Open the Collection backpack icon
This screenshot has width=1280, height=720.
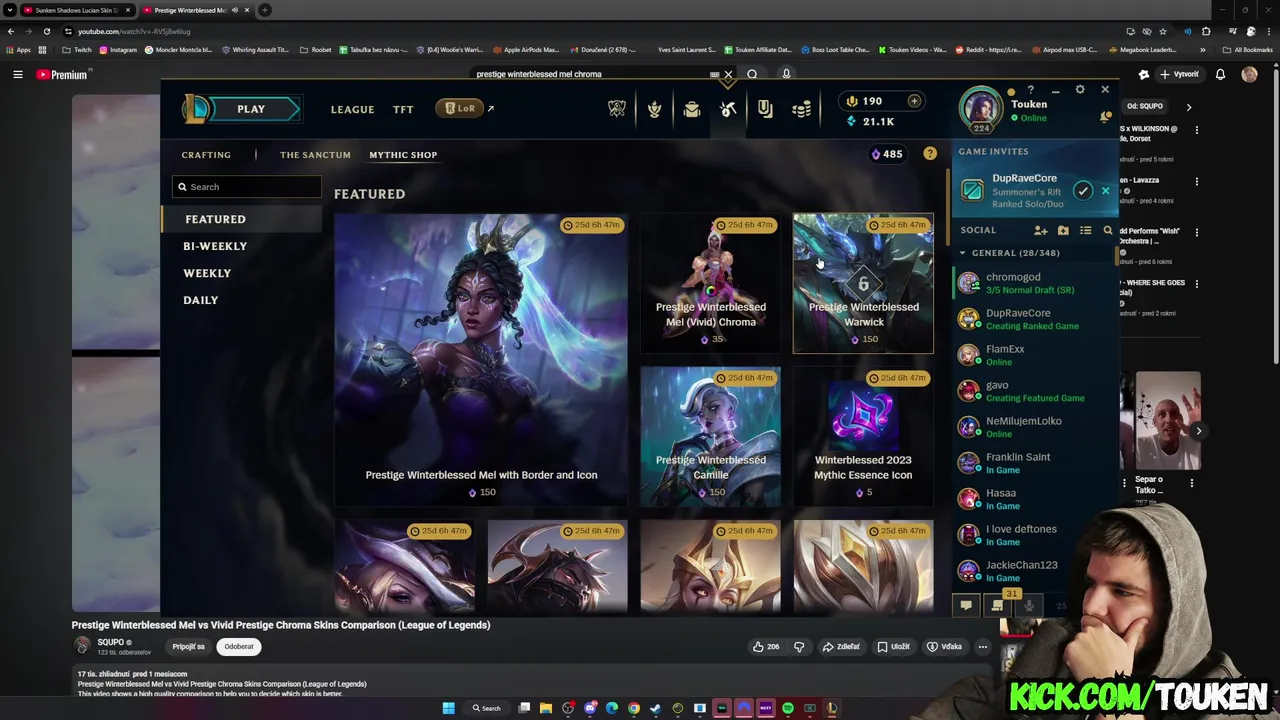691,109
